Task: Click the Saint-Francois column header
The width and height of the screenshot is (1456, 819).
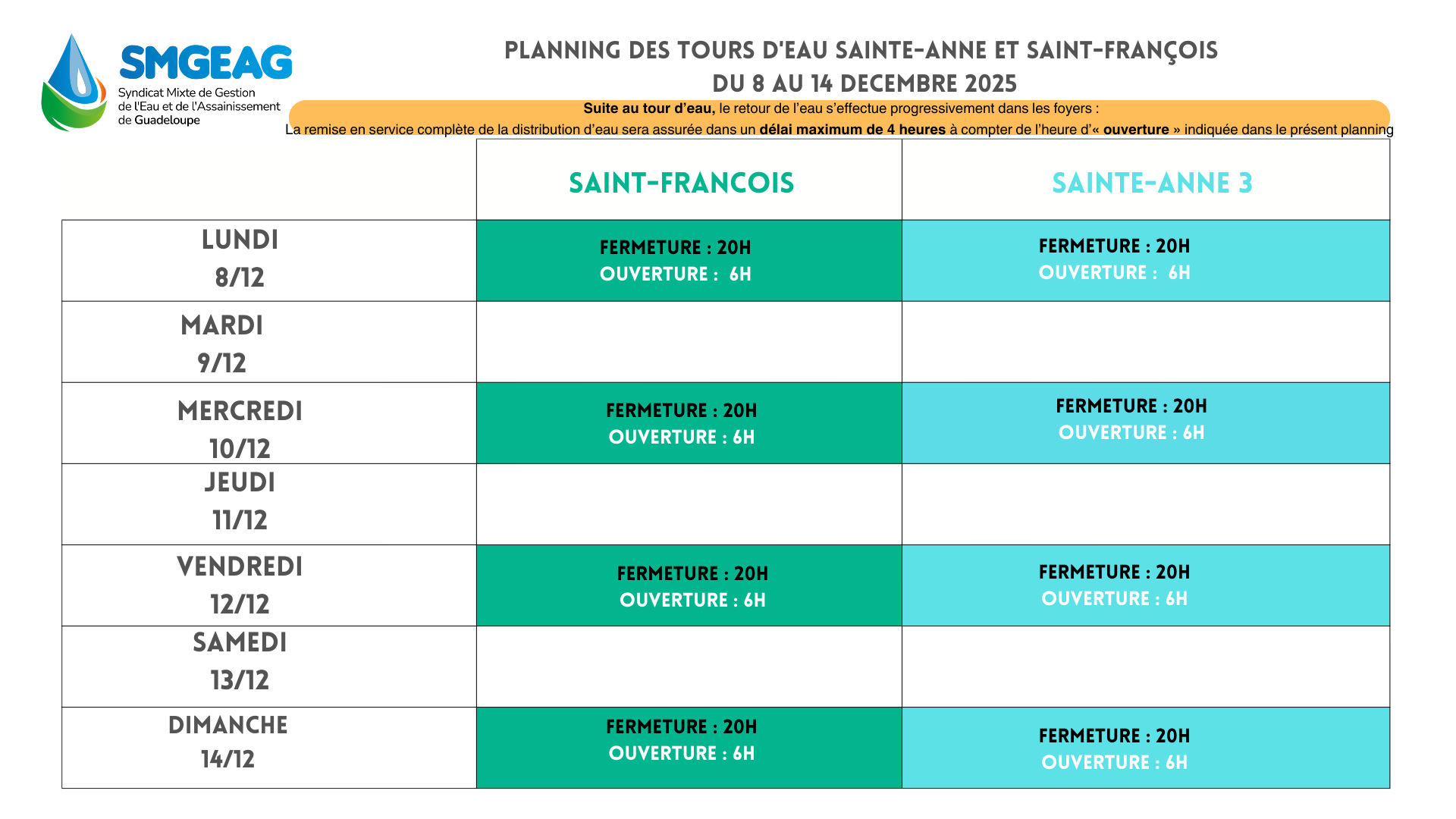Action: [x=681, y=183]
